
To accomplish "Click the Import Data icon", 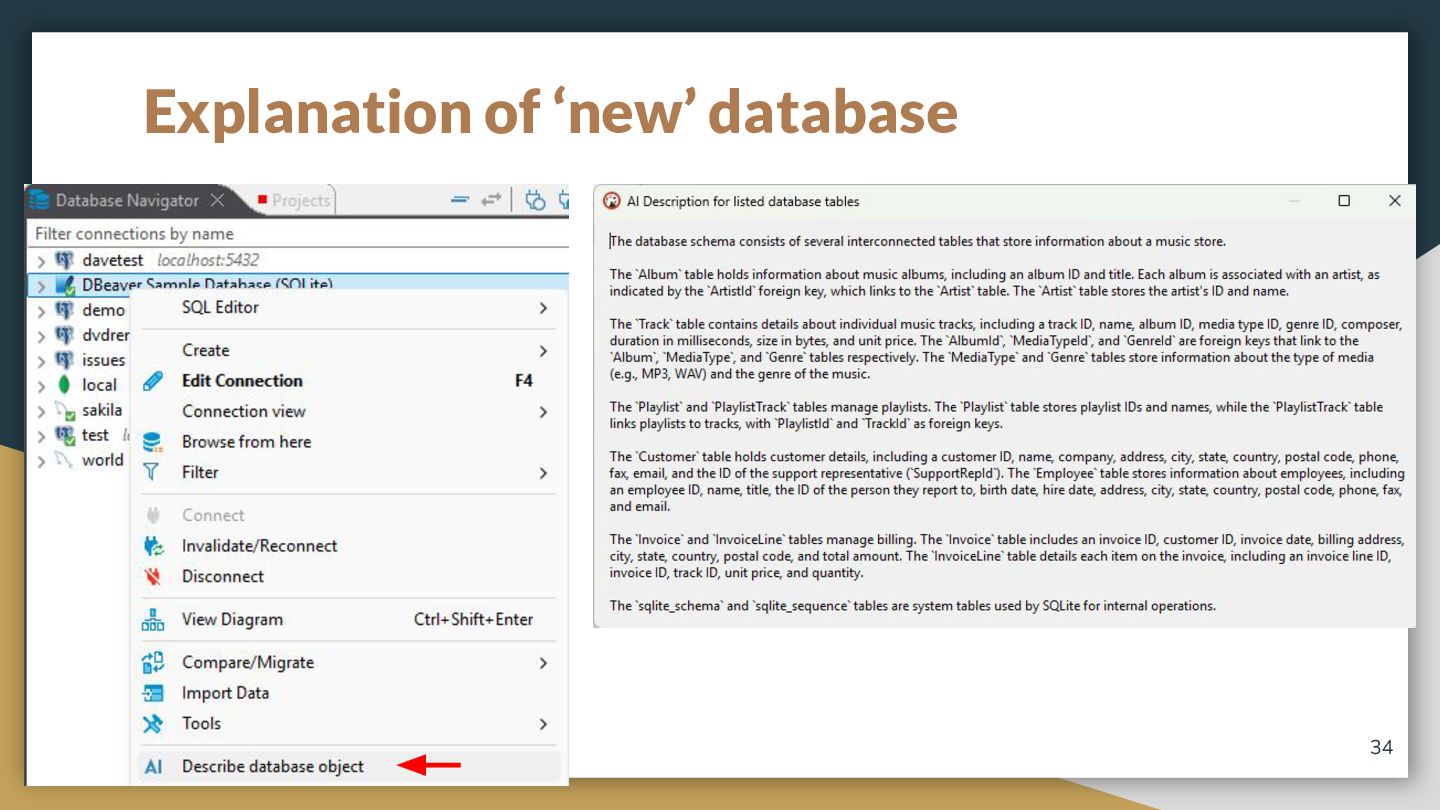I will click(153, 693).
